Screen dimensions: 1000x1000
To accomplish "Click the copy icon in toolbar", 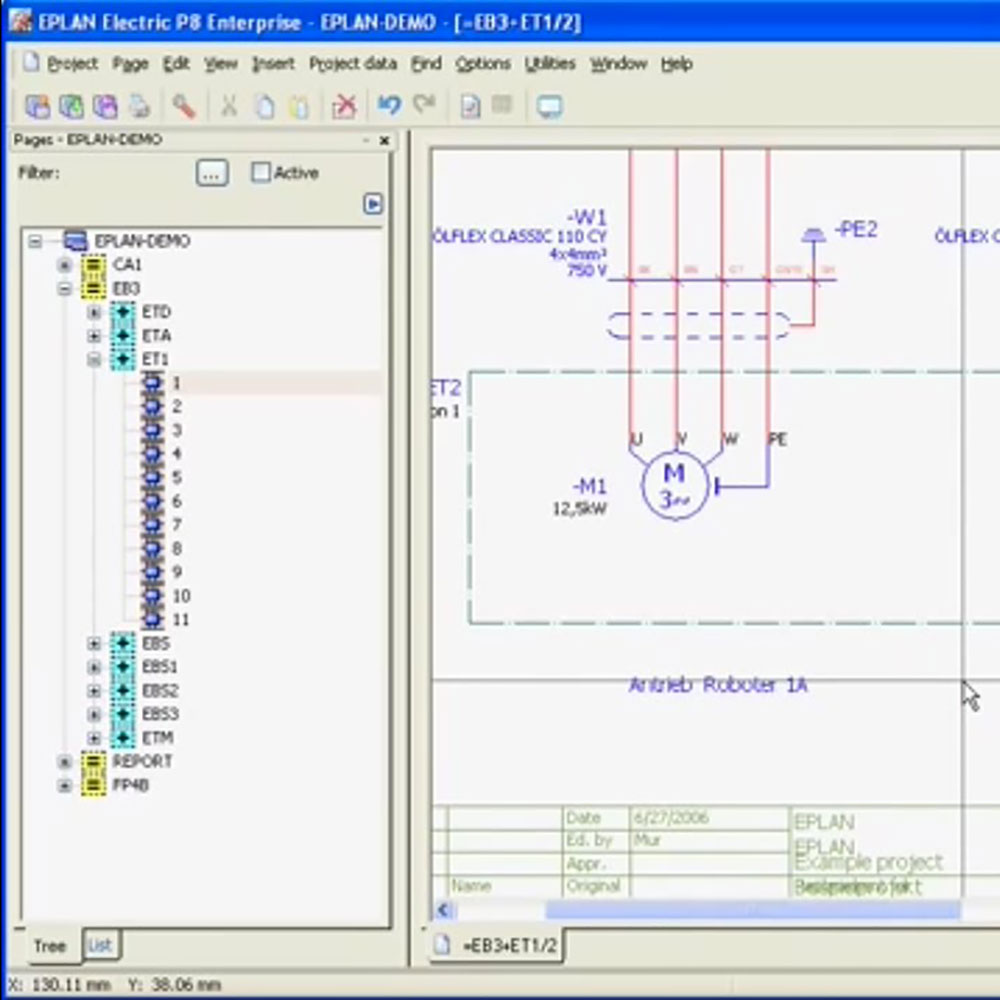I will [265, 107].
